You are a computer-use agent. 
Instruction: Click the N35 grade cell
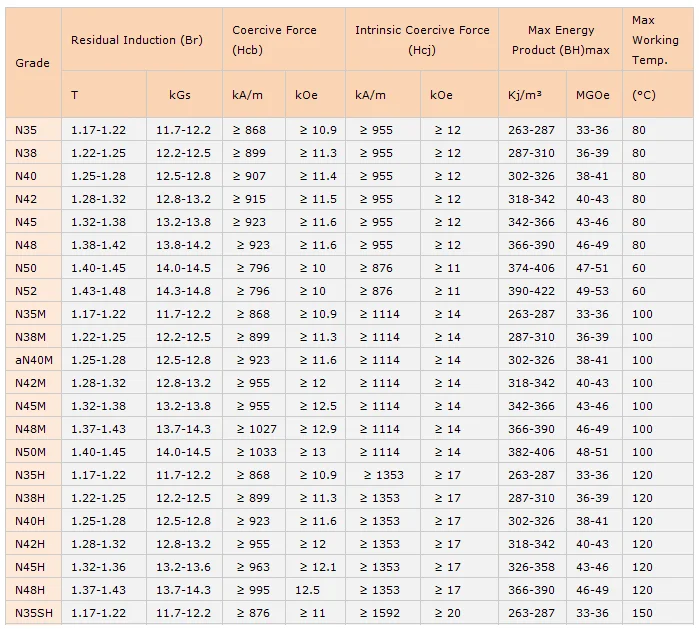coord(26,130)
